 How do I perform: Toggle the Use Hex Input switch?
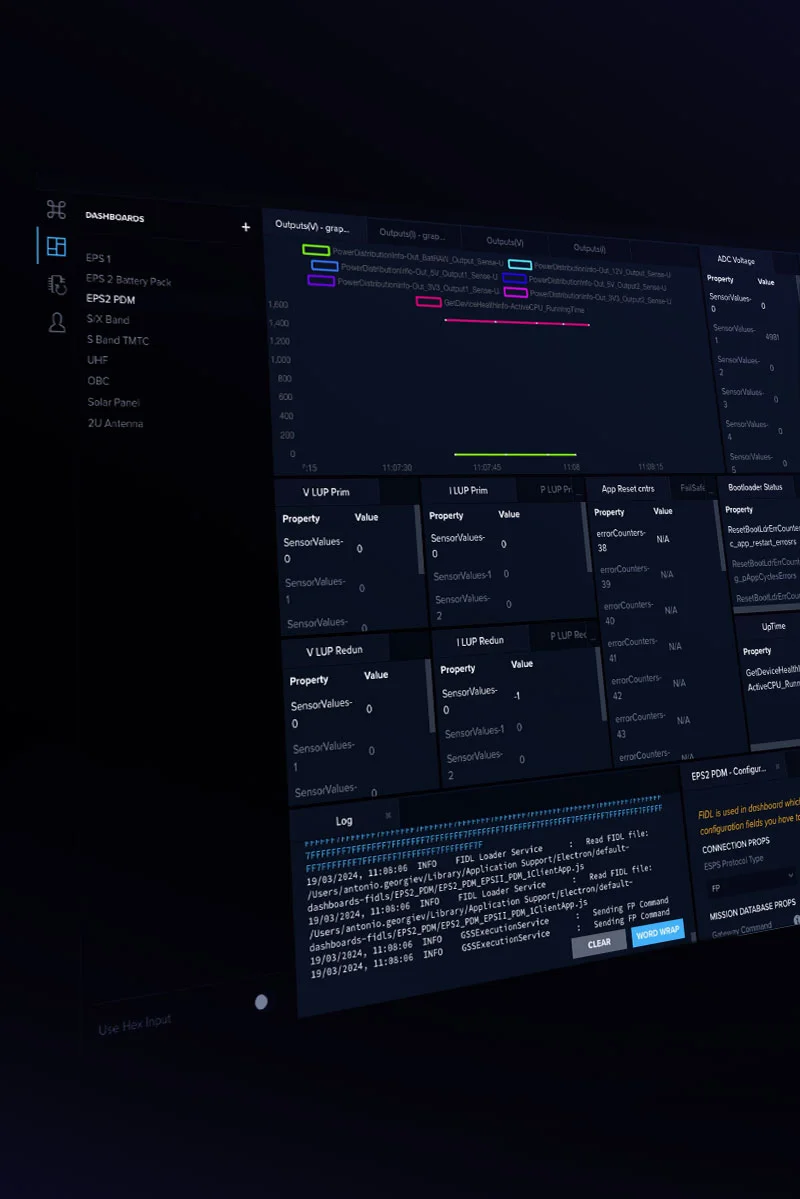261,1002
